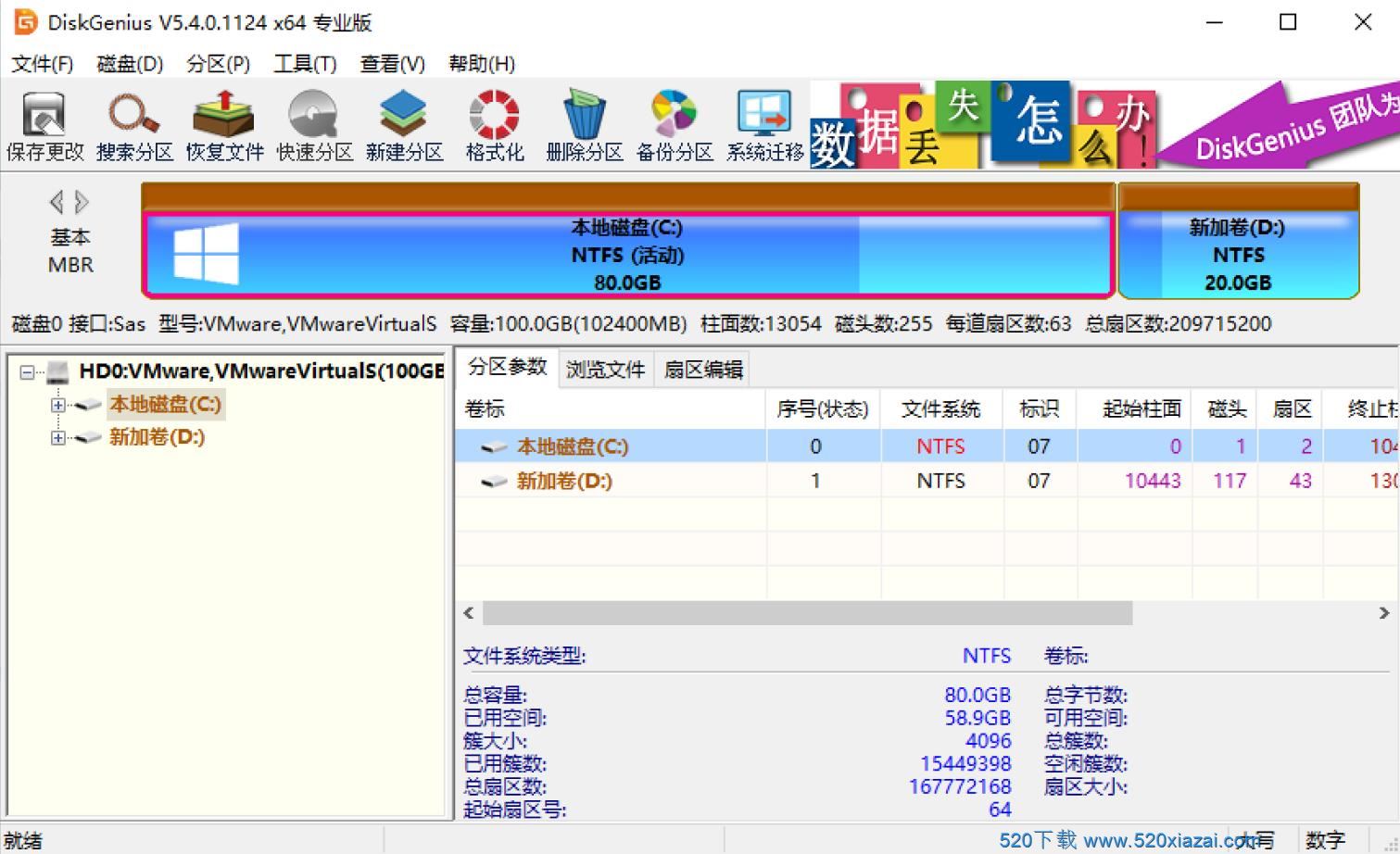Image resolution: width=1400 pixels, height=854 pixels.
Task: Click sector value 43 in D: row
Action: coord(1300,481)
